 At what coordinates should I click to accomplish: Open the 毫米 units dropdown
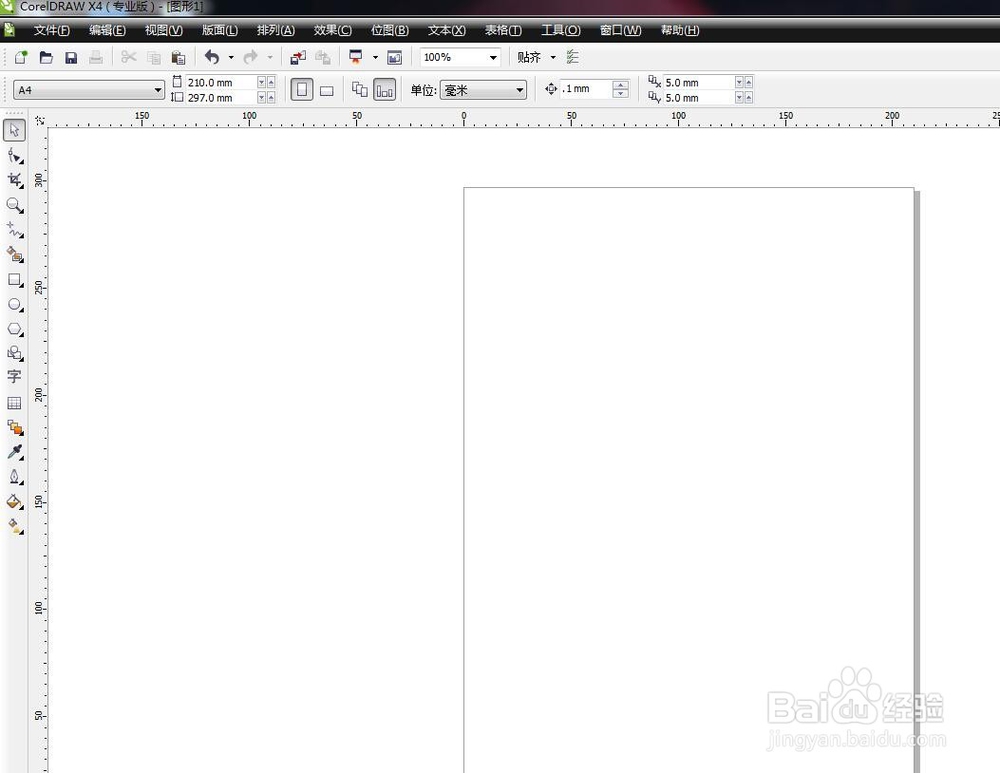click(x=520, y=90)
